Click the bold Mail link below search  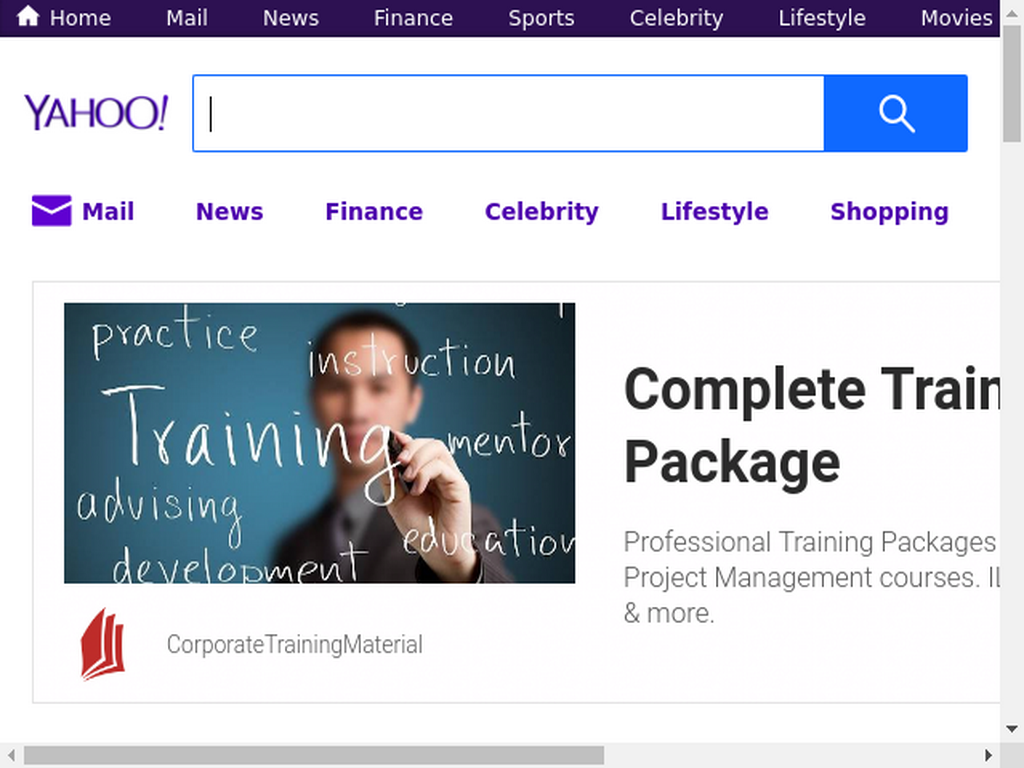click(x=108, y=212)
